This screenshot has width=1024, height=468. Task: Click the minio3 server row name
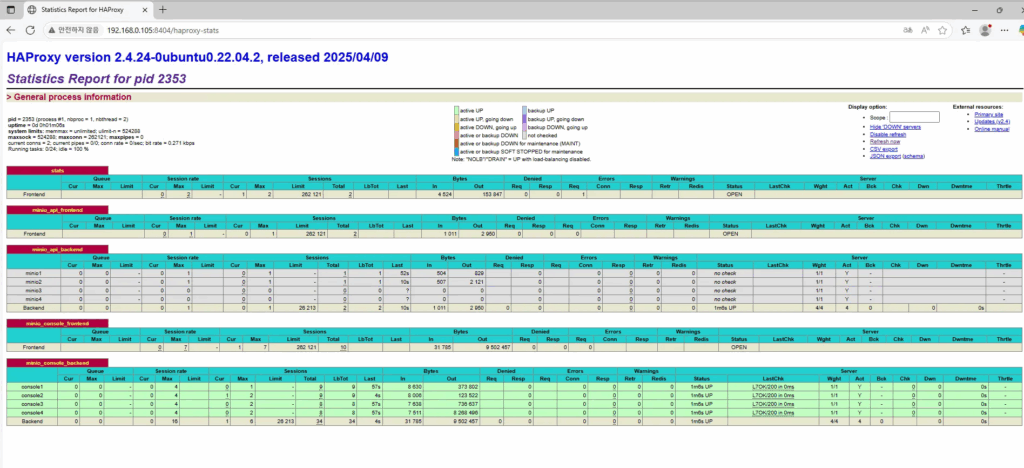point(34,290)
